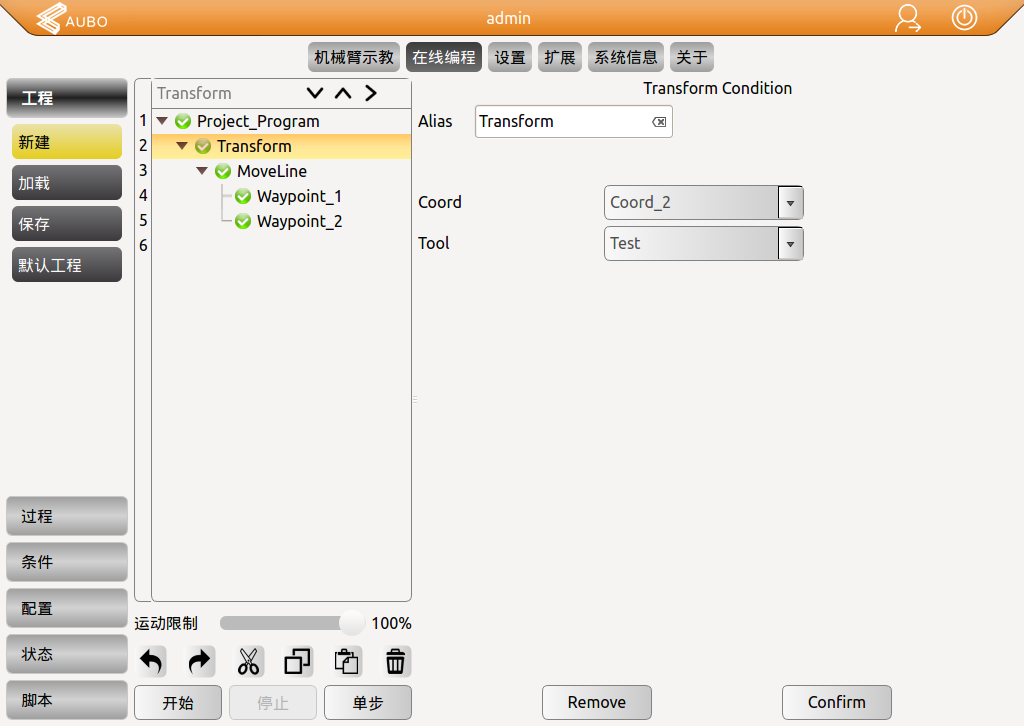Open the 系统信息 tab
The image size is (1024, 726).
point(626,57)
